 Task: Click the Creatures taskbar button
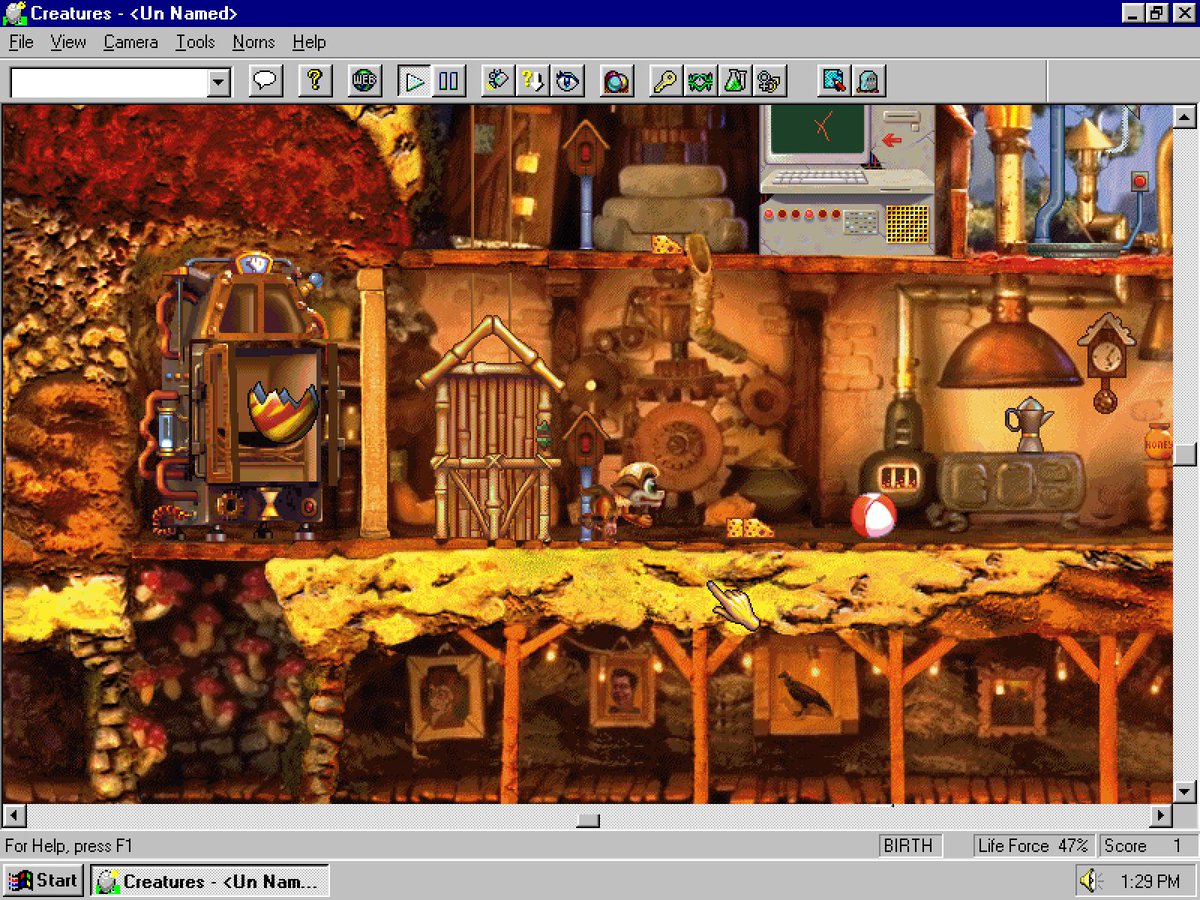[210, 881]
